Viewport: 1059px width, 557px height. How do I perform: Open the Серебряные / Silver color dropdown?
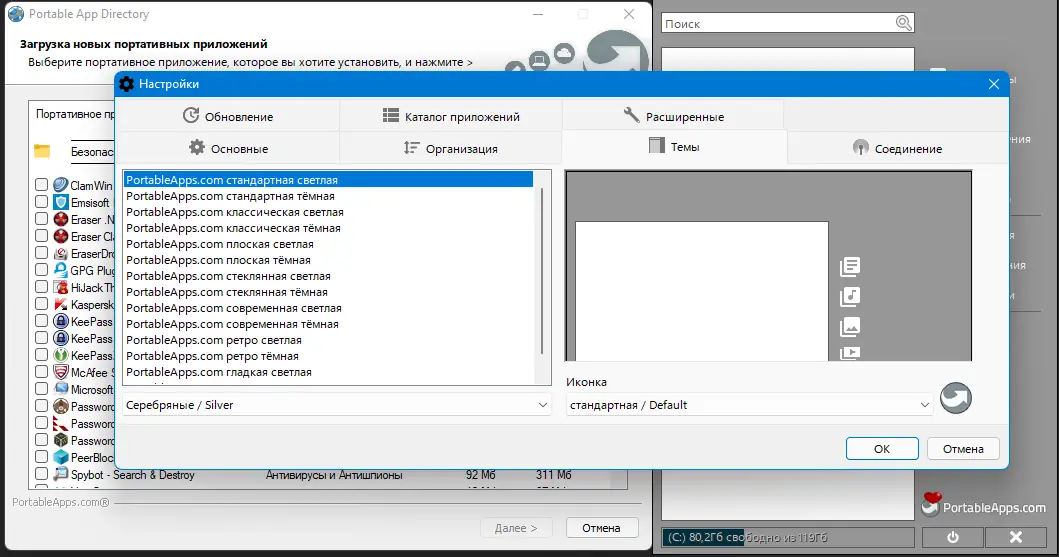pos(336,405)
